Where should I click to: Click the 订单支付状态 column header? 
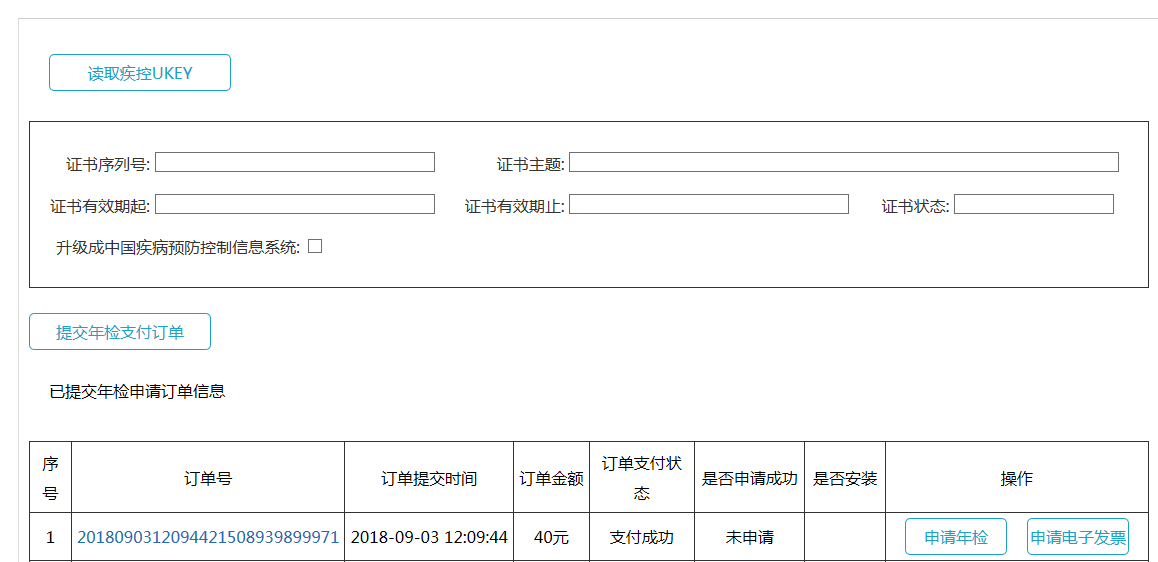[x=641, y=478]
